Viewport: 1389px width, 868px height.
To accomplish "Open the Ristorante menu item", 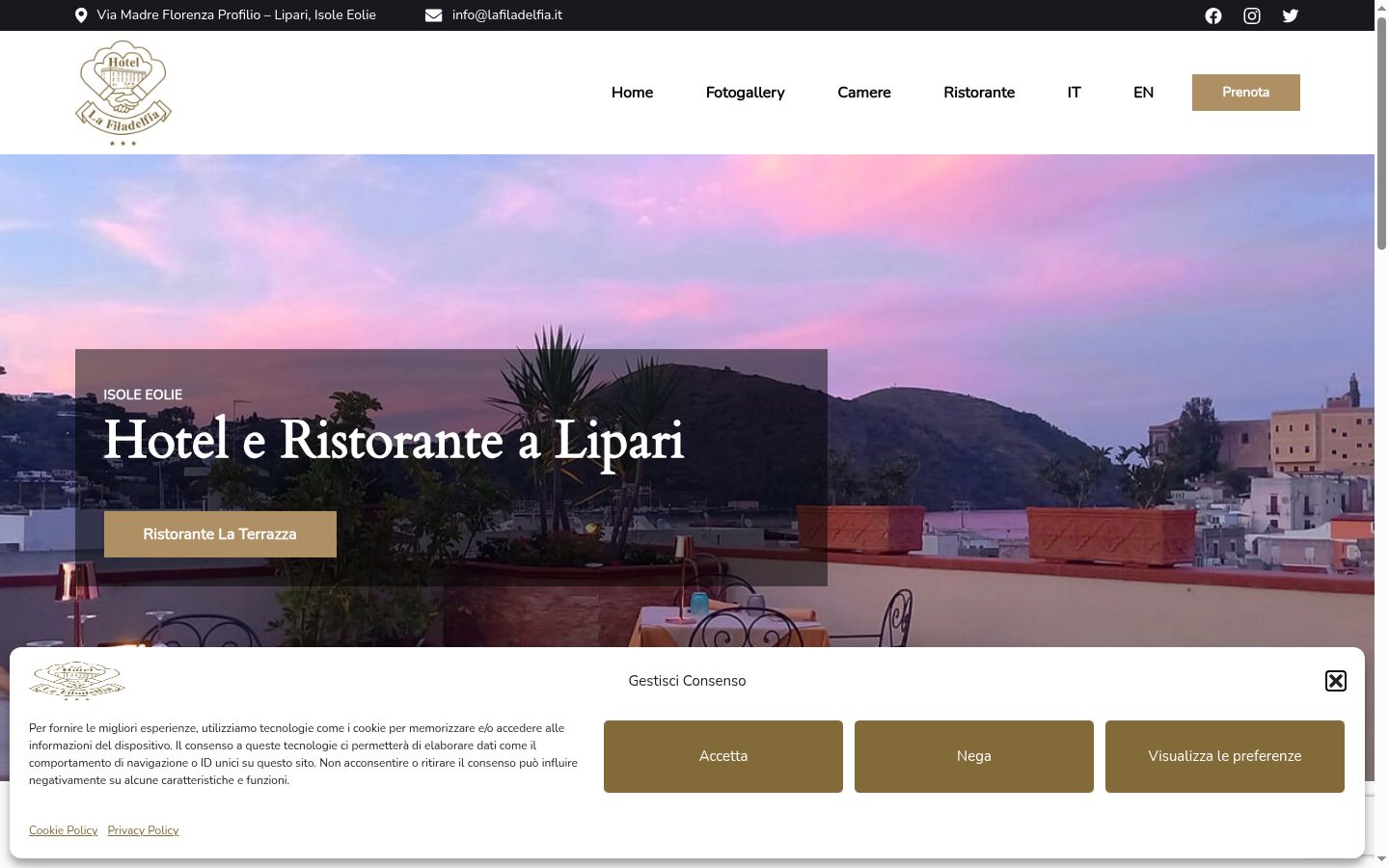I will point(979,93).
